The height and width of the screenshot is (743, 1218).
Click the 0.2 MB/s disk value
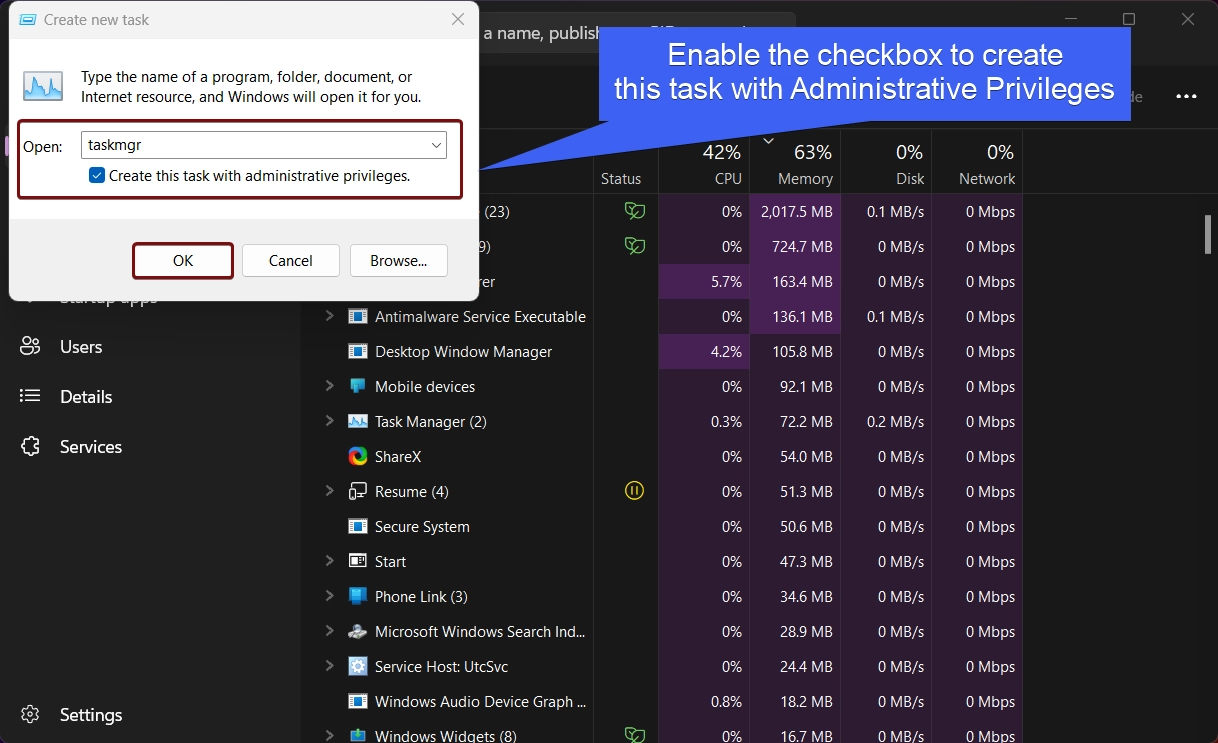point(895,422)
